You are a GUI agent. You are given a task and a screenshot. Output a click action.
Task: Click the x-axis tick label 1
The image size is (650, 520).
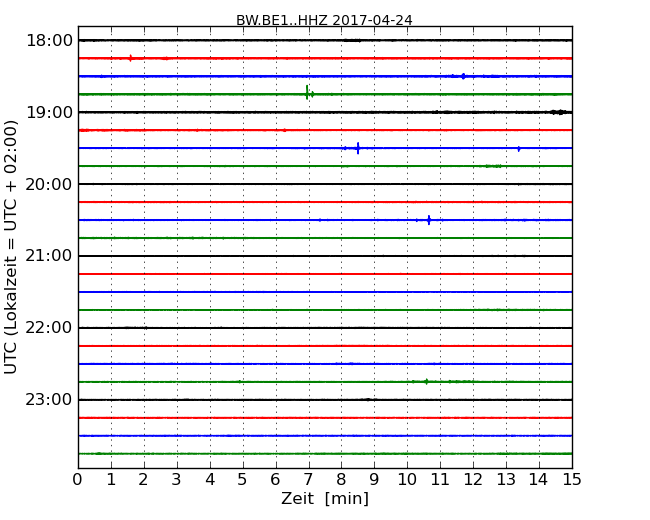(x=111, y=480)
